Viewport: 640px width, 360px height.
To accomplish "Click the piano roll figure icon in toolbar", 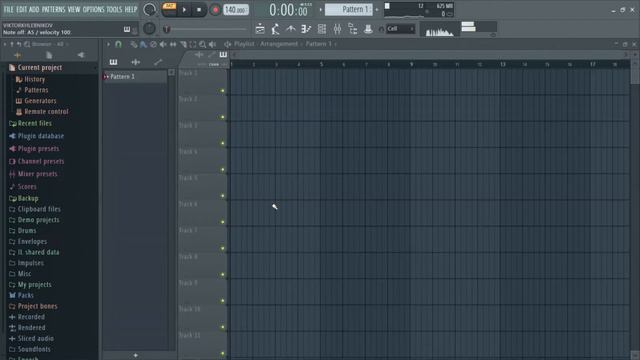I will pyautogui.click(x=276, y=29).
